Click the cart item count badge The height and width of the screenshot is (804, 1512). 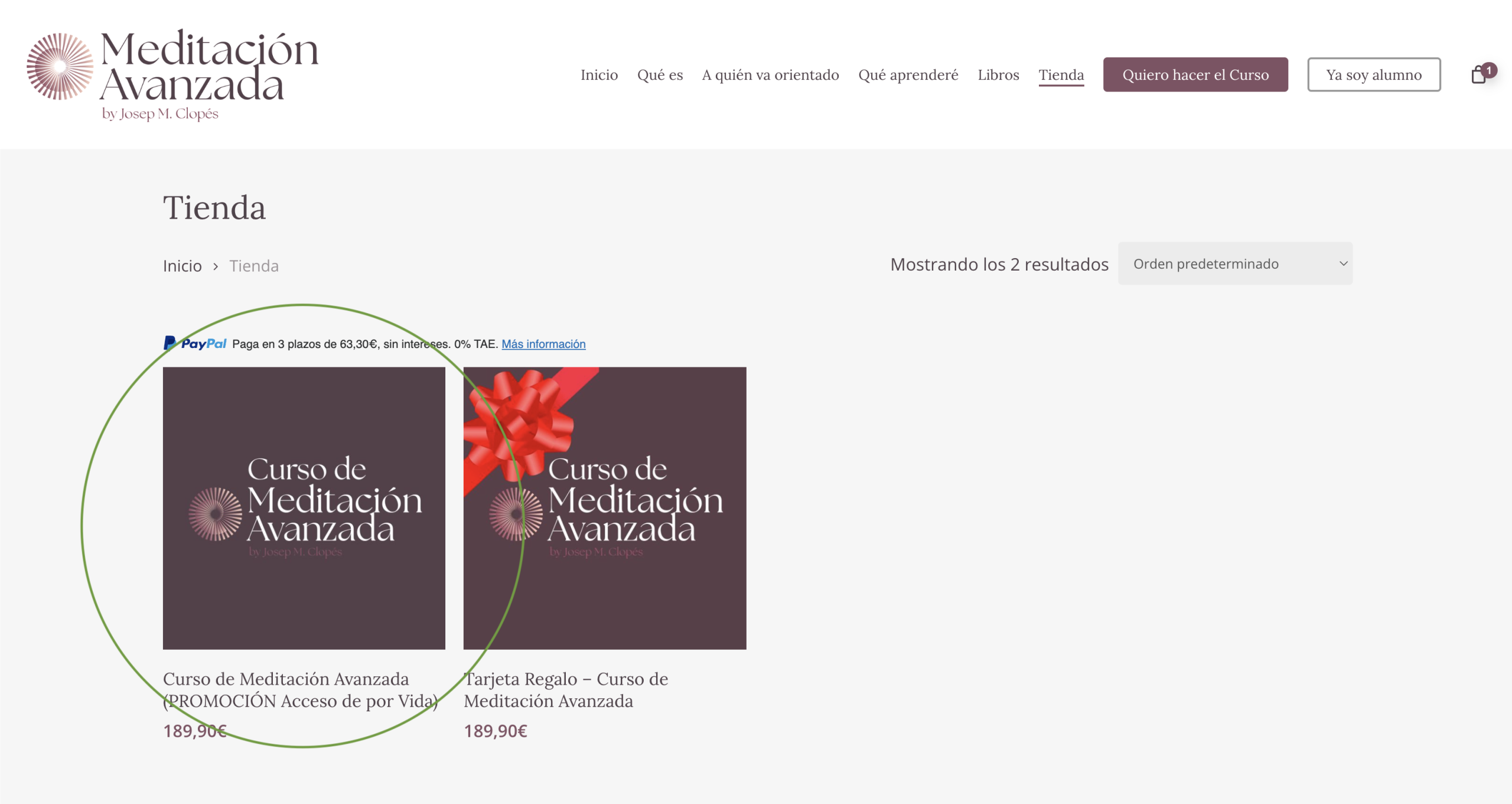click(x=1489, y=70)
